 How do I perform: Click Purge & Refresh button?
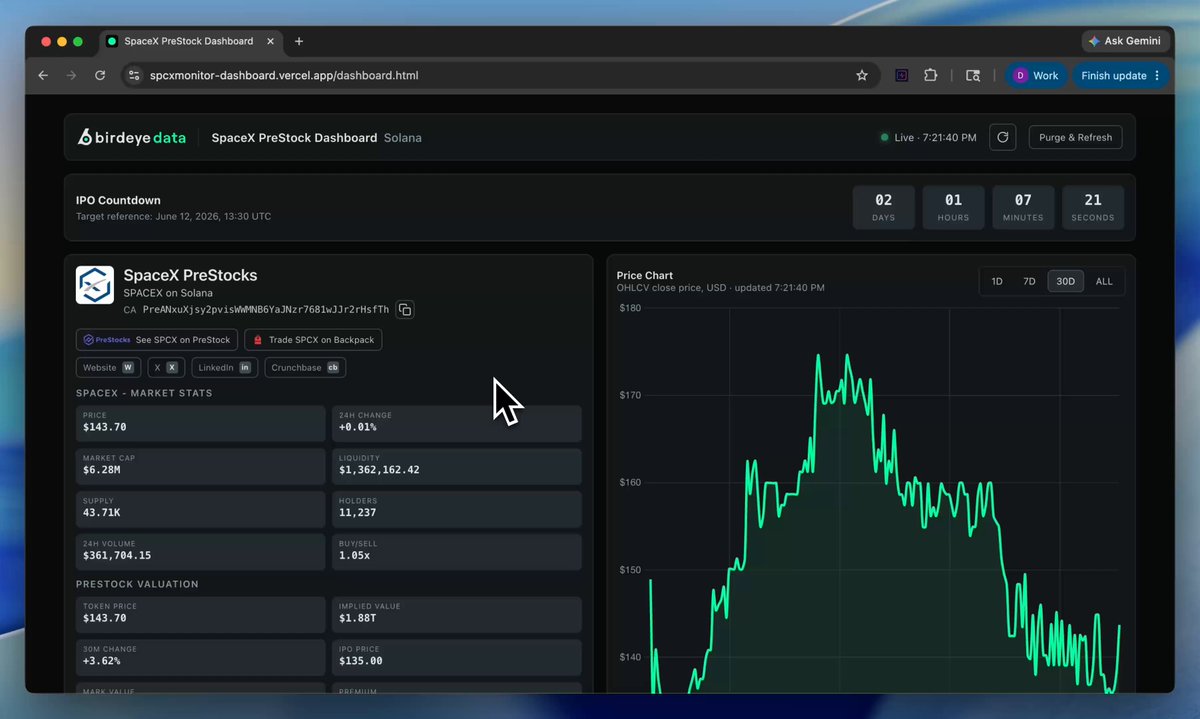pyautogui.click(x=1075, y=138)
